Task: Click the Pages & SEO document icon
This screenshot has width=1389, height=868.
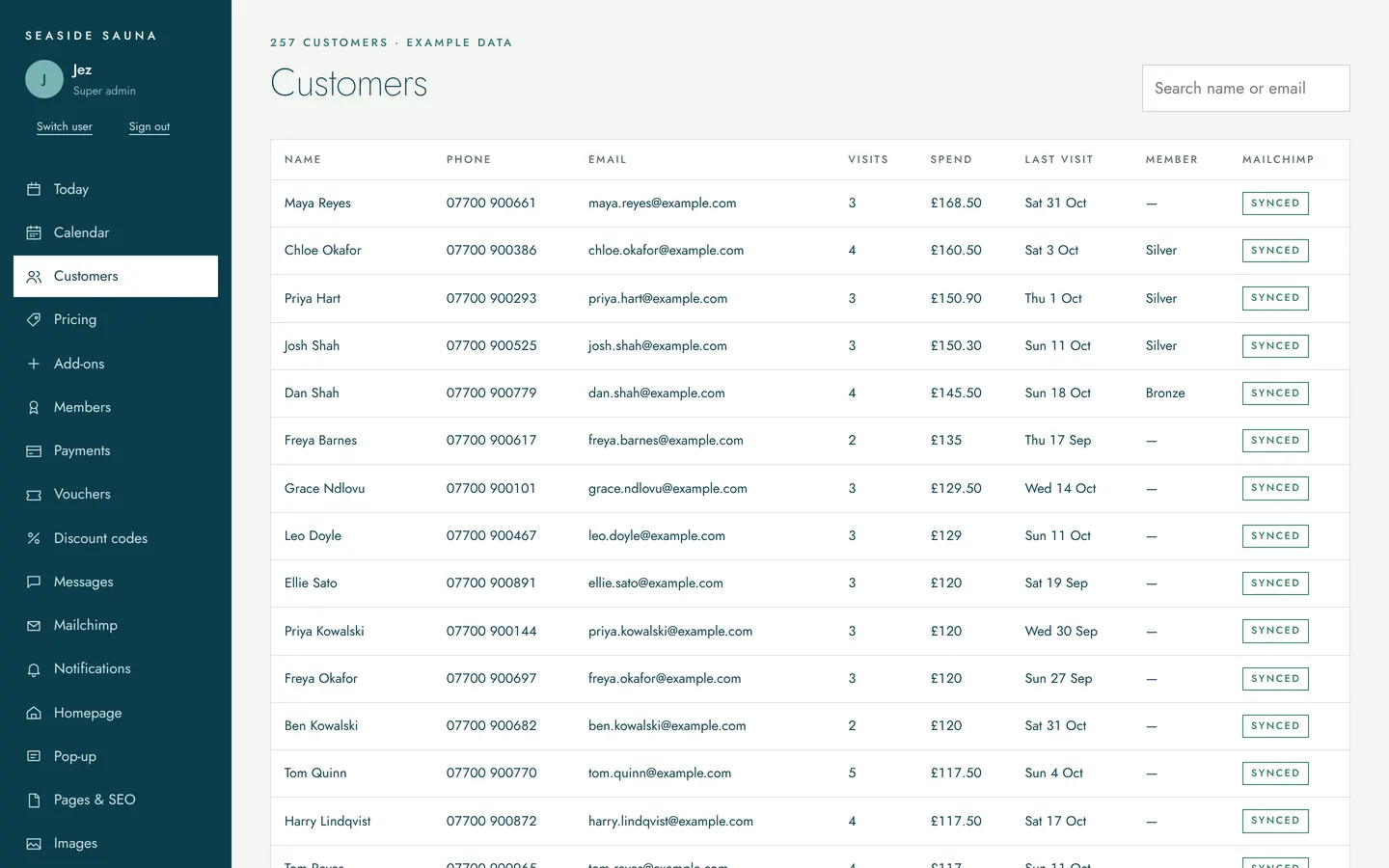Action: point(34,800)
